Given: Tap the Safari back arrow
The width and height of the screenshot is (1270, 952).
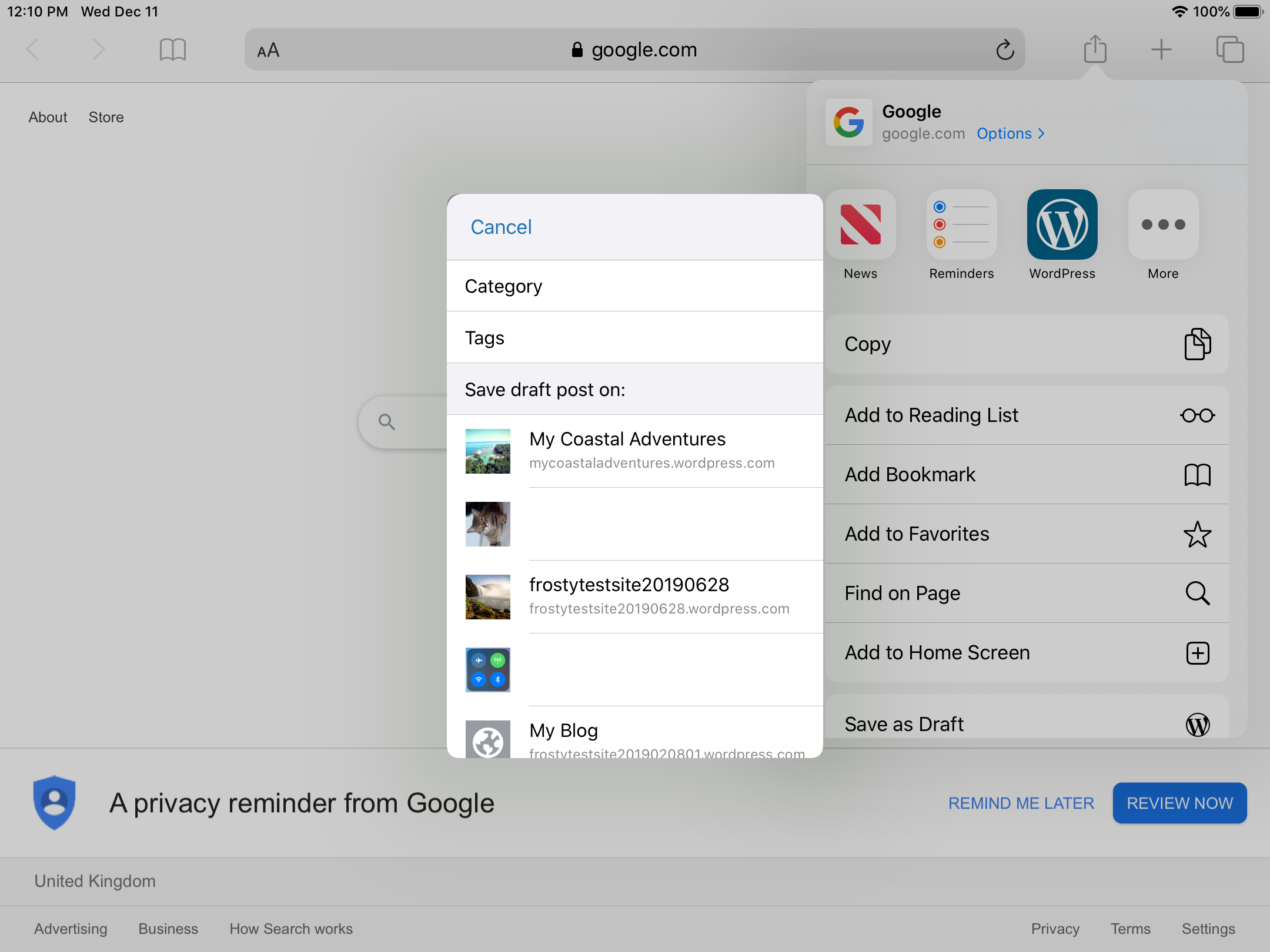Looking at the screenshot, I should click(33, 49).
